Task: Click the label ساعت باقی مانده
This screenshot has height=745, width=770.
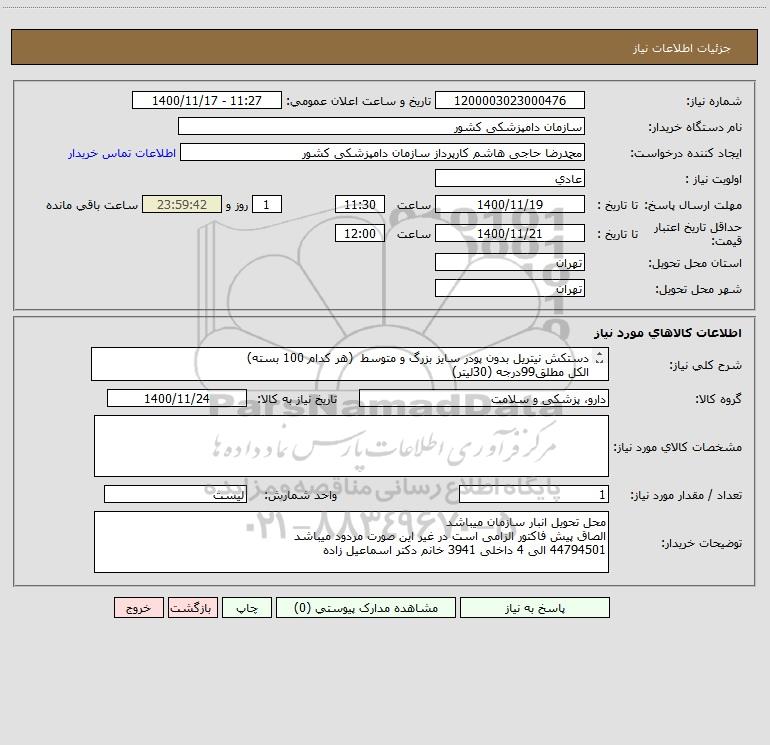Action: (92, 205)
